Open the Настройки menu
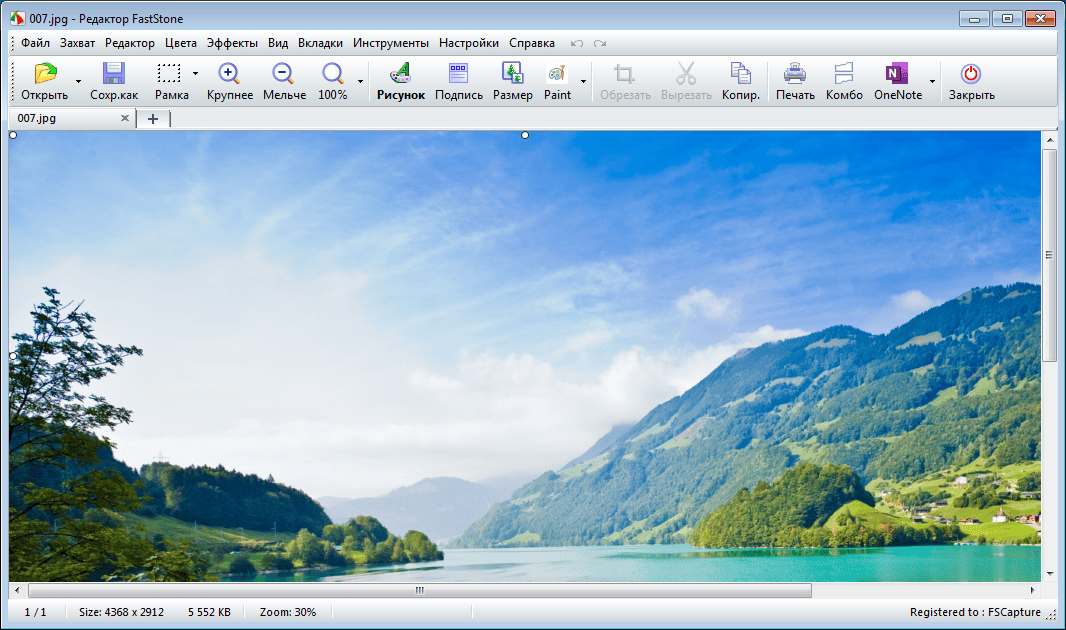Viewport: 1066px width, 630px height. tap(469, 43)
